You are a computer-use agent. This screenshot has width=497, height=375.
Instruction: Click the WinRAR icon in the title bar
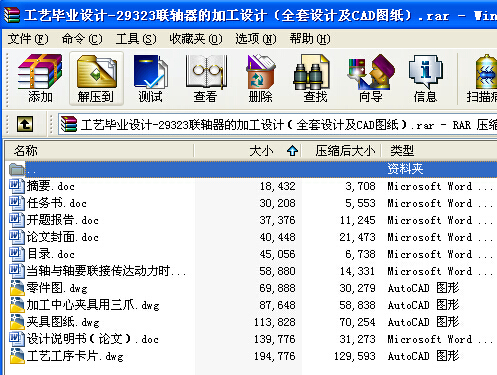click(12, 15)
